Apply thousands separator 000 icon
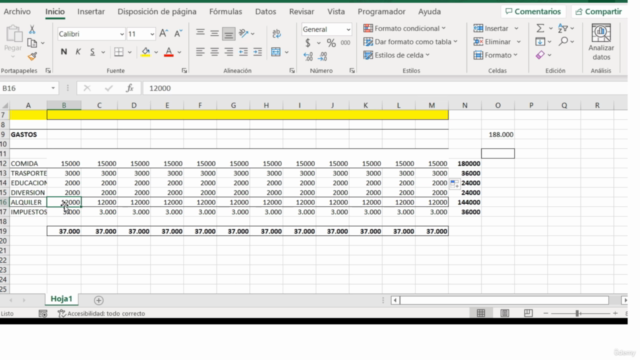The height and width of the screenshot is (360, 640). [345, 42]
